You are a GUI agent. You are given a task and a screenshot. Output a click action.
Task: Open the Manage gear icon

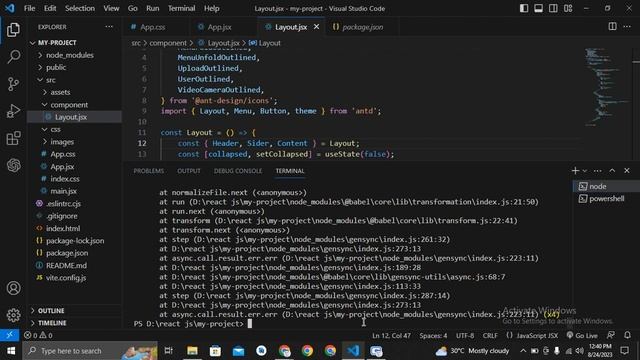[13, 315]
